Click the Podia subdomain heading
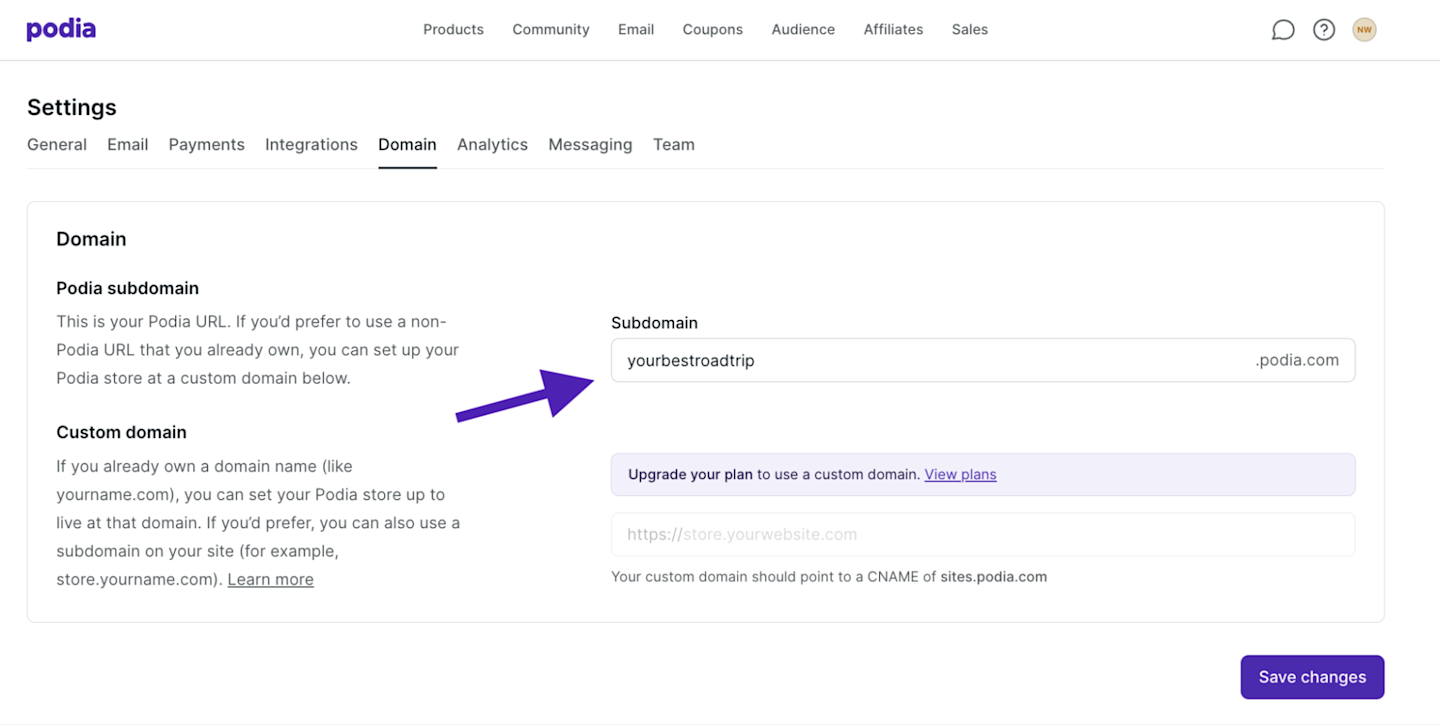Viewport: 1440px width, 725px height. [128, 288]
